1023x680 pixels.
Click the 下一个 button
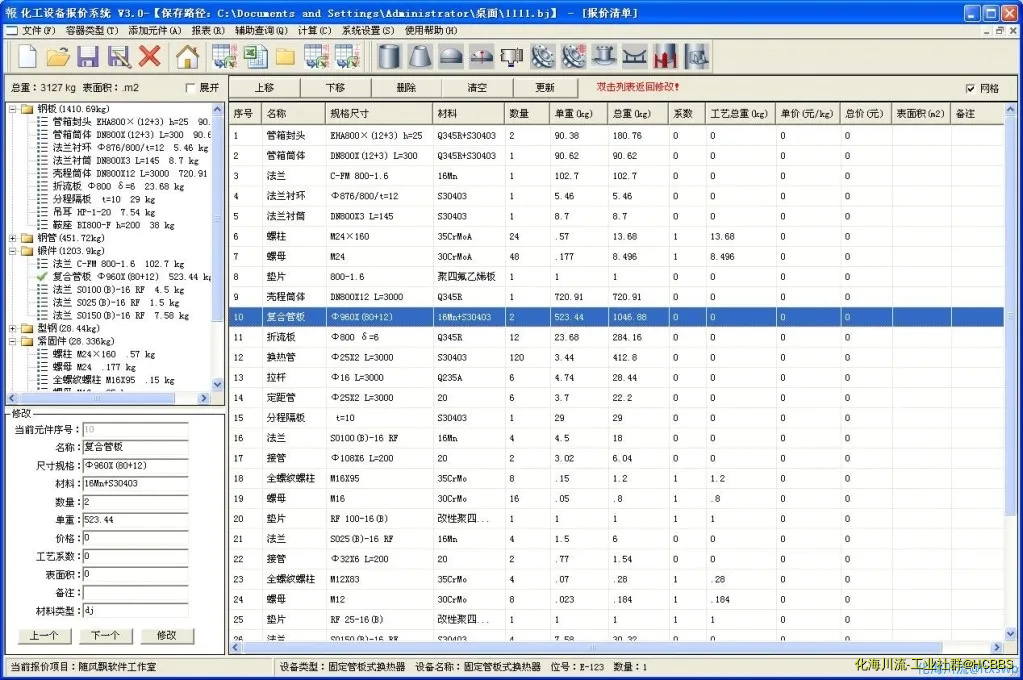pyautogui.click(x=105, y=636)
